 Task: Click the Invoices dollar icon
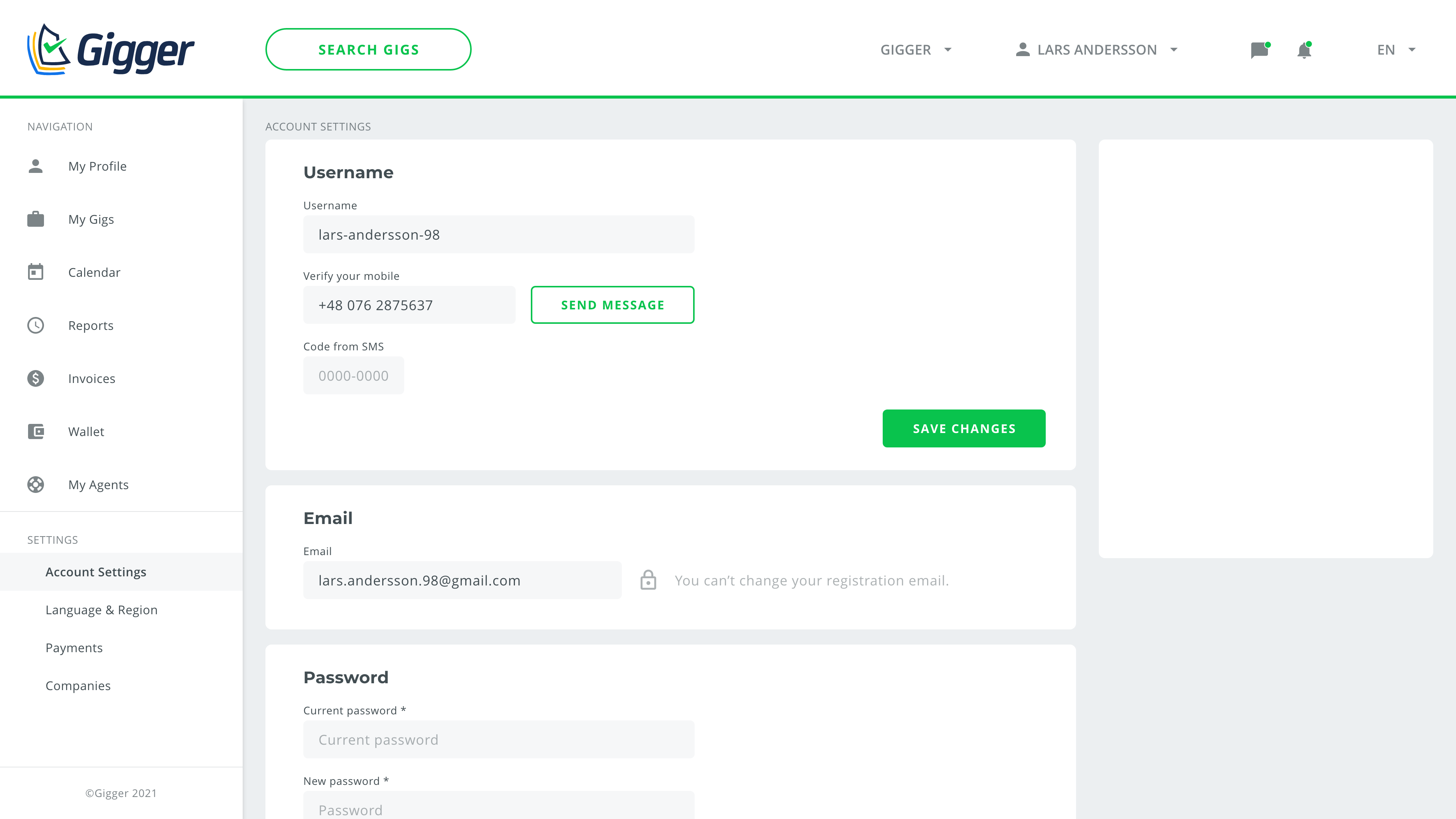(x=36, y=378)
